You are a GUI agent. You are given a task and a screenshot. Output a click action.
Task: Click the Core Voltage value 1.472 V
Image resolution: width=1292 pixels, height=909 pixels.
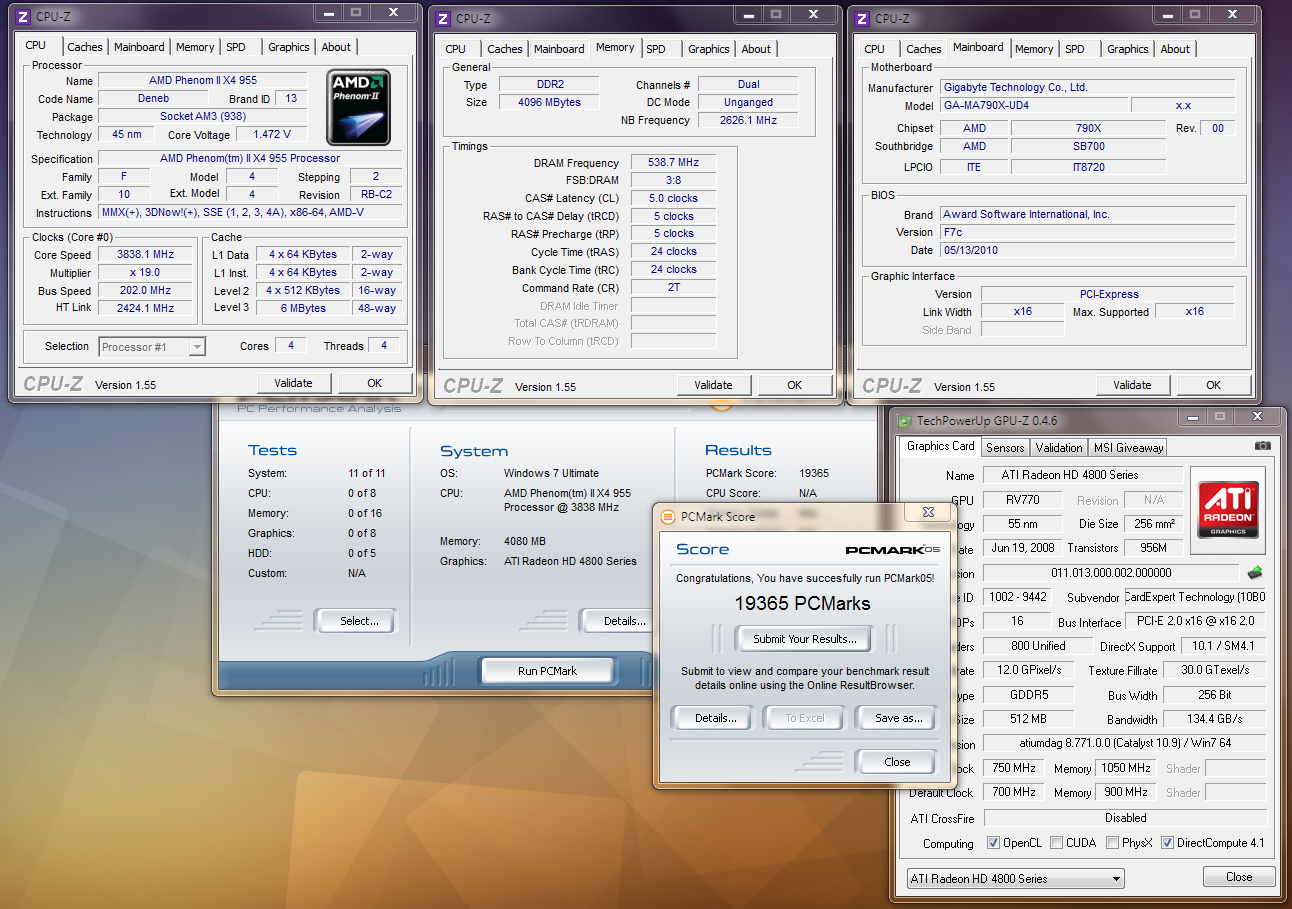[272, 134]
